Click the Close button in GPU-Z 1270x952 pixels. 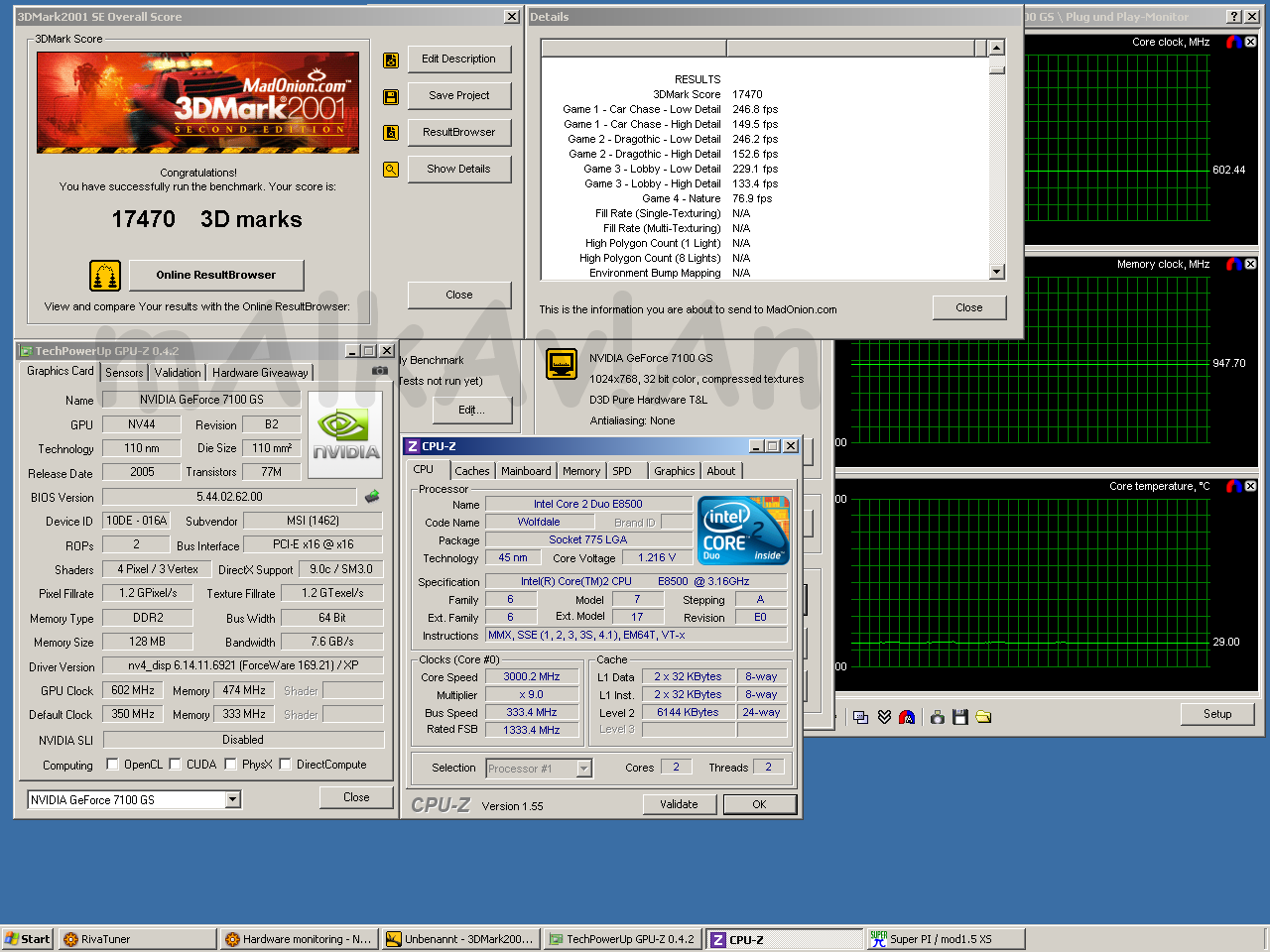tap(356, 797)
